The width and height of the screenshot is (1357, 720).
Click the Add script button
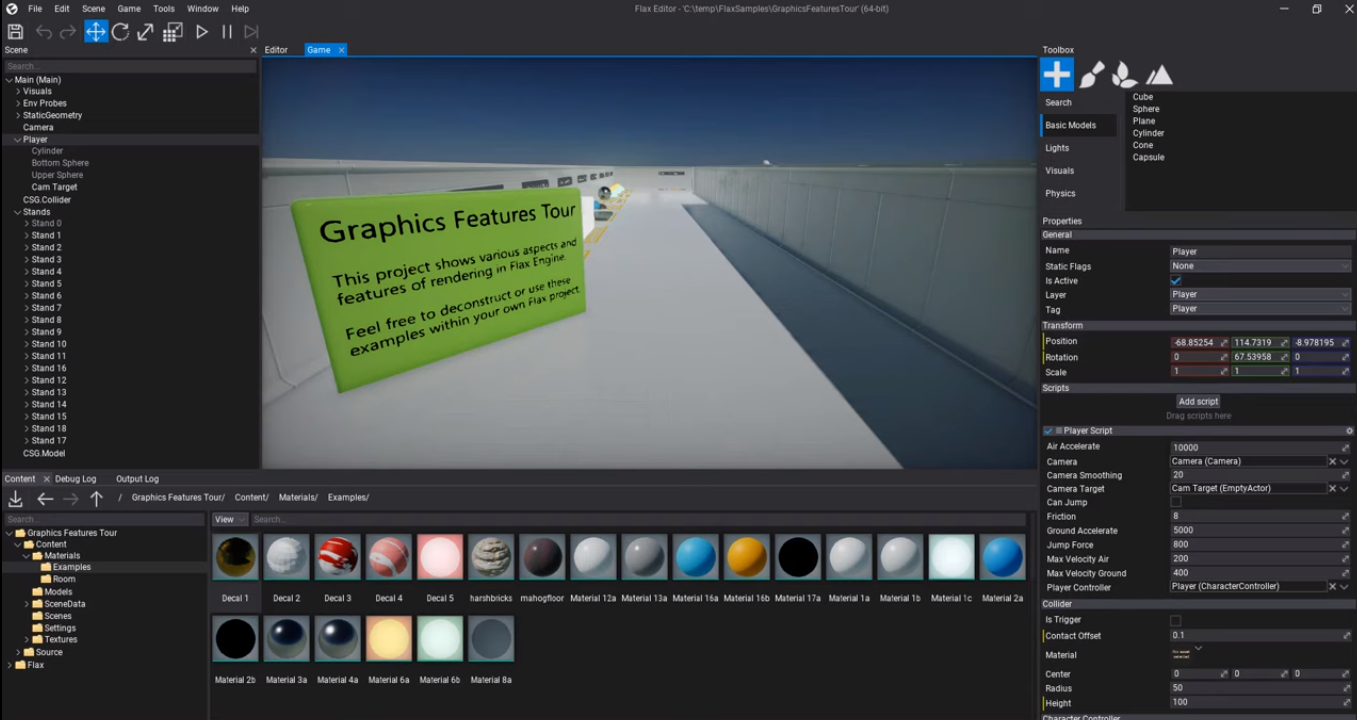click(1197, 401)
